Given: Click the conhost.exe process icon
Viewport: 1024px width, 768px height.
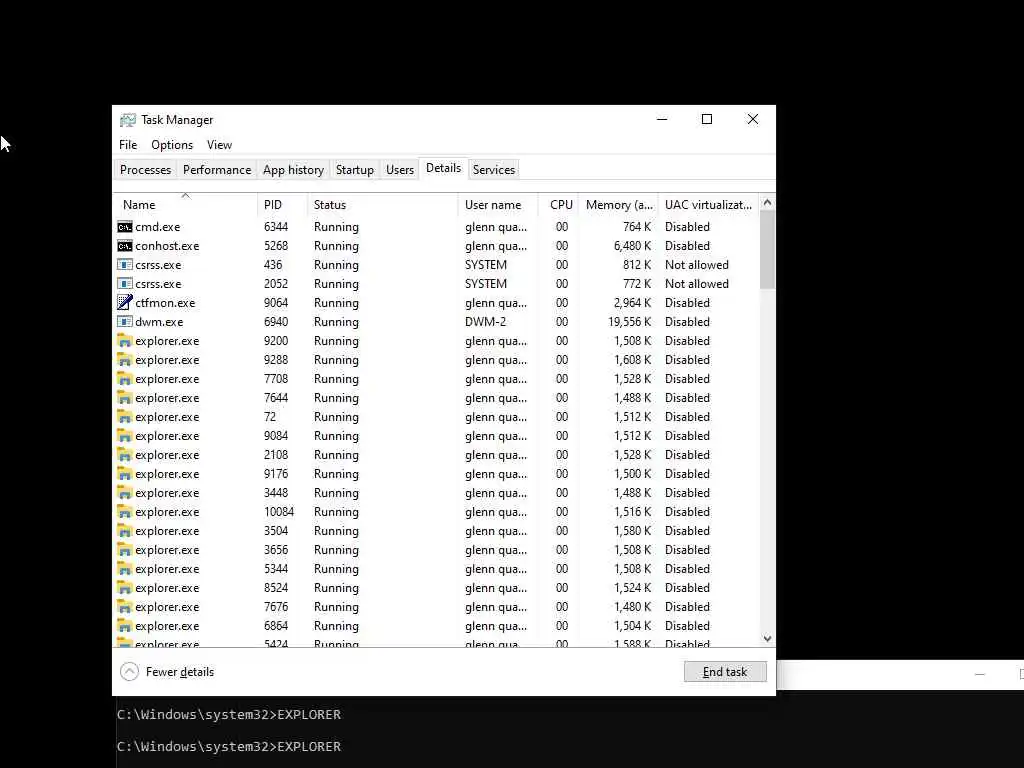Looking at the screenshot, I should point(124,246).
